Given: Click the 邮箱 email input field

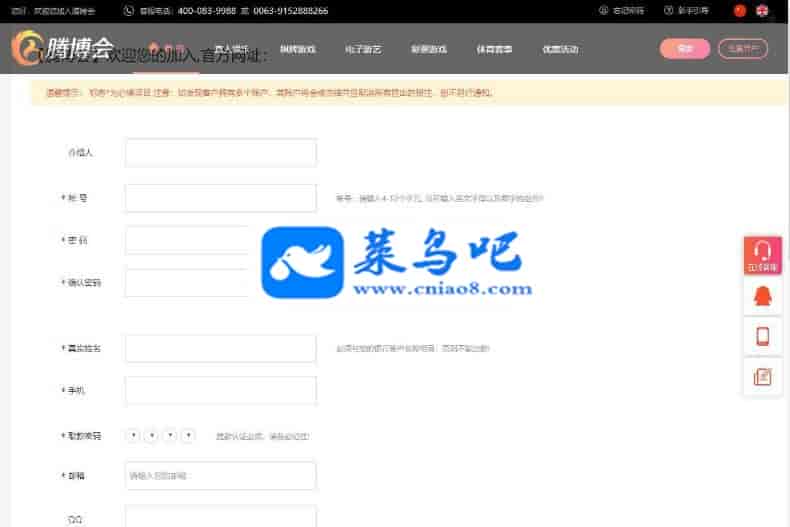Looking at the screenshot, I should pos(221,476).
